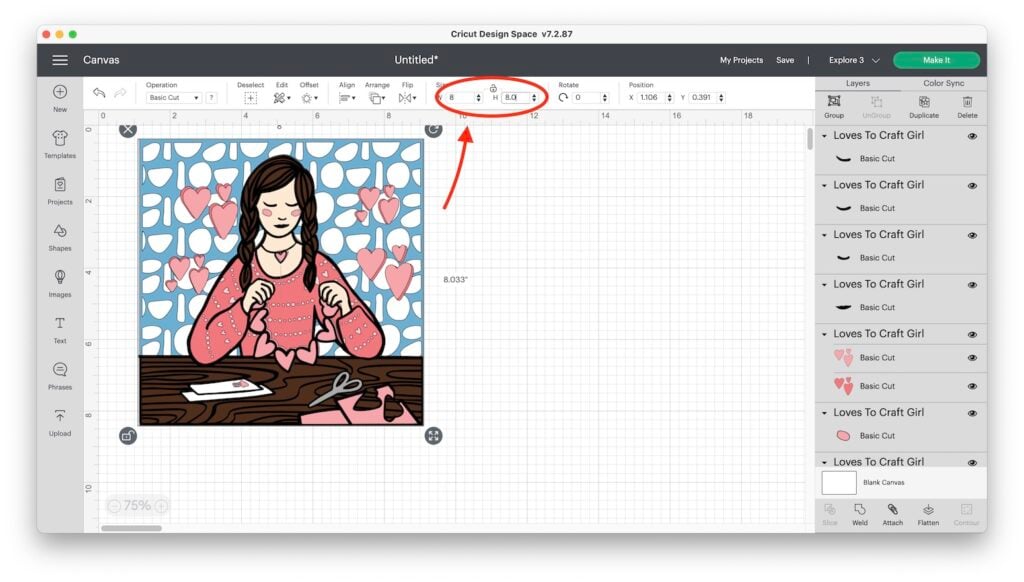Screen dimensions: 1024x582
Task: Zoom in with the plus button
Action: pyautogui.click(x=161, y=506)
